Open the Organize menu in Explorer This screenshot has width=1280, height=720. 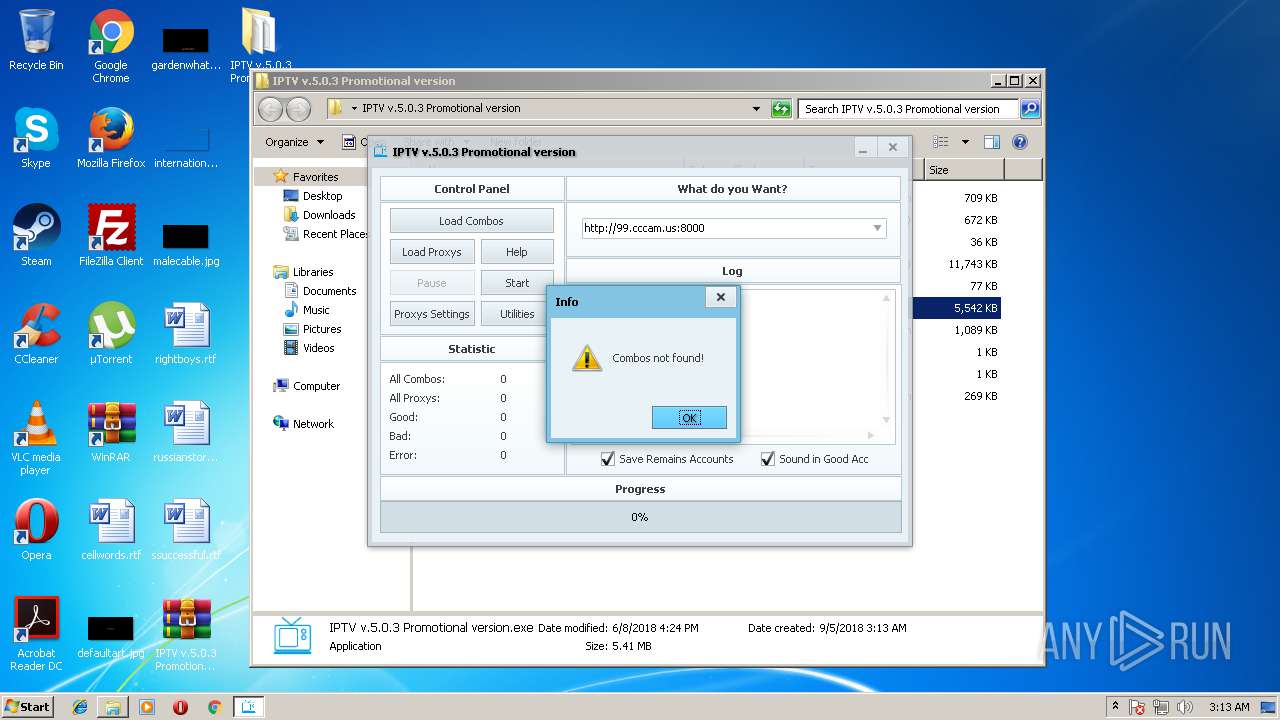pos(294,142)
